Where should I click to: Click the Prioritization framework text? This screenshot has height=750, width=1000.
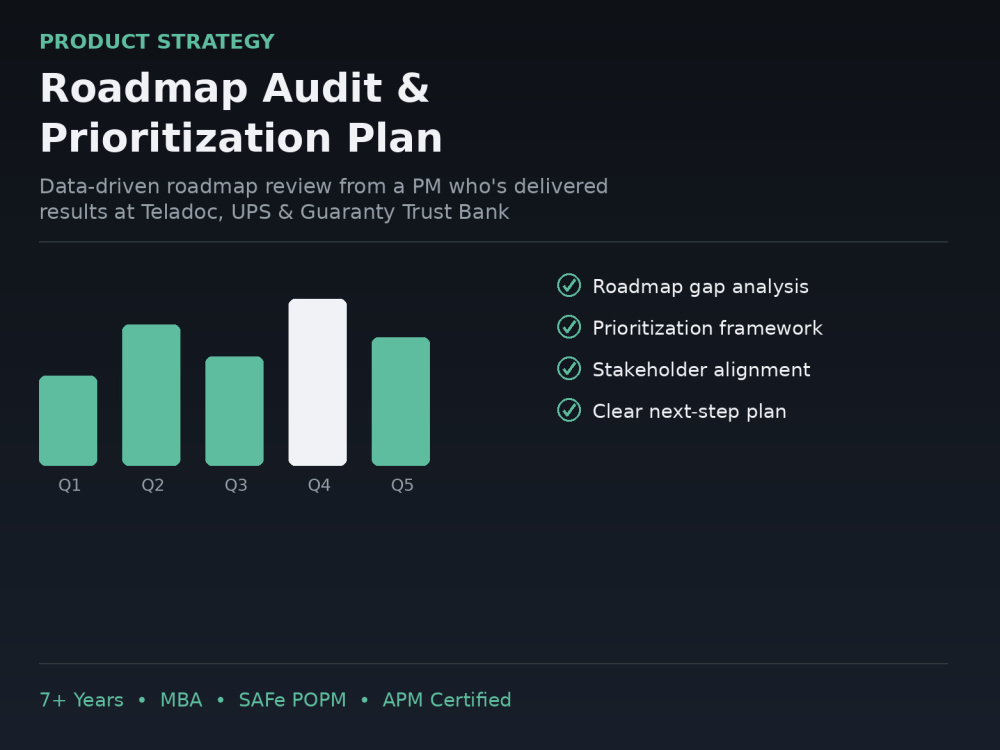click(x=708, y=328)
